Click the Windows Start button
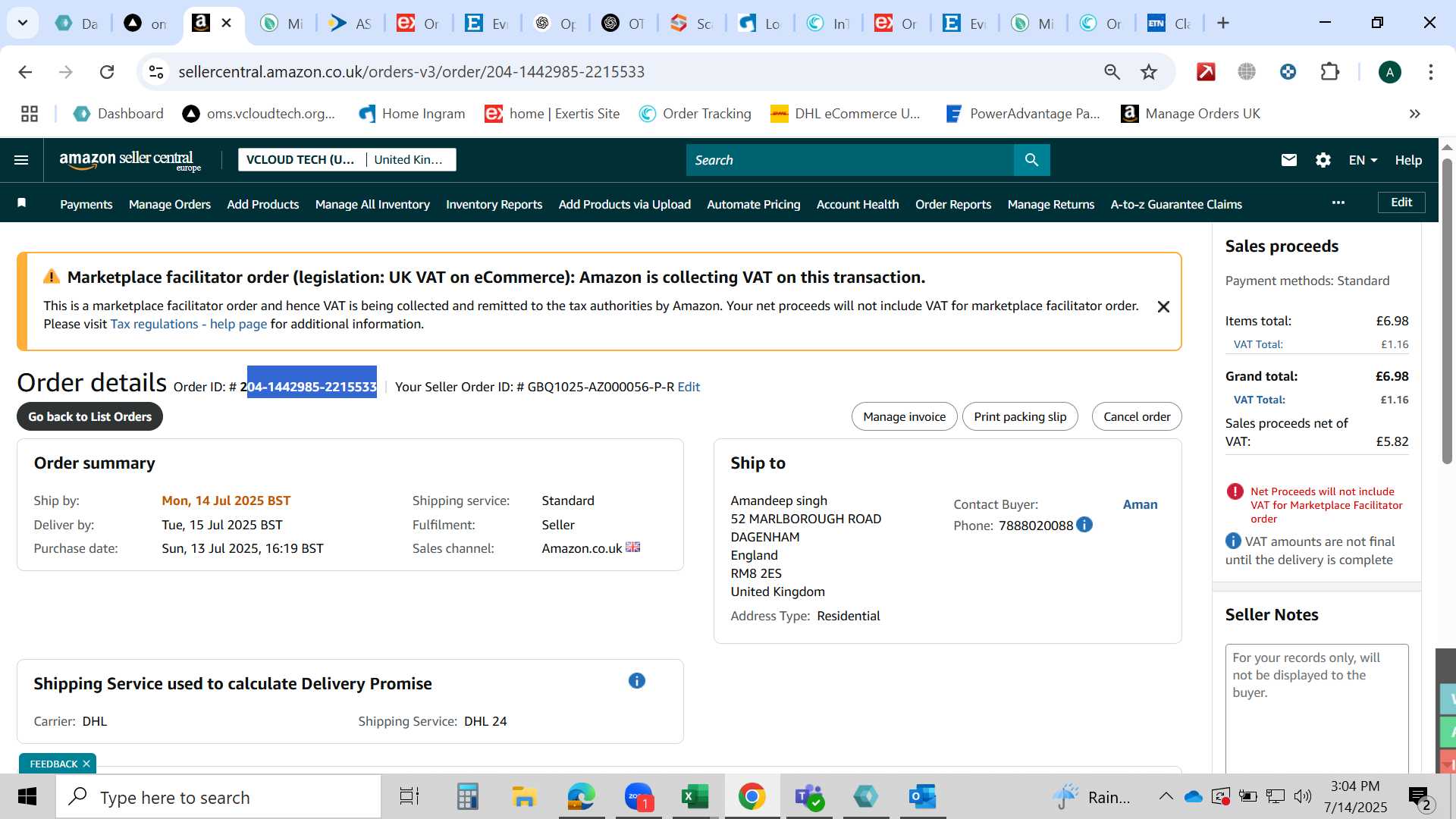Viewport: 1456px width, 819px height. [x=27, y=797]
